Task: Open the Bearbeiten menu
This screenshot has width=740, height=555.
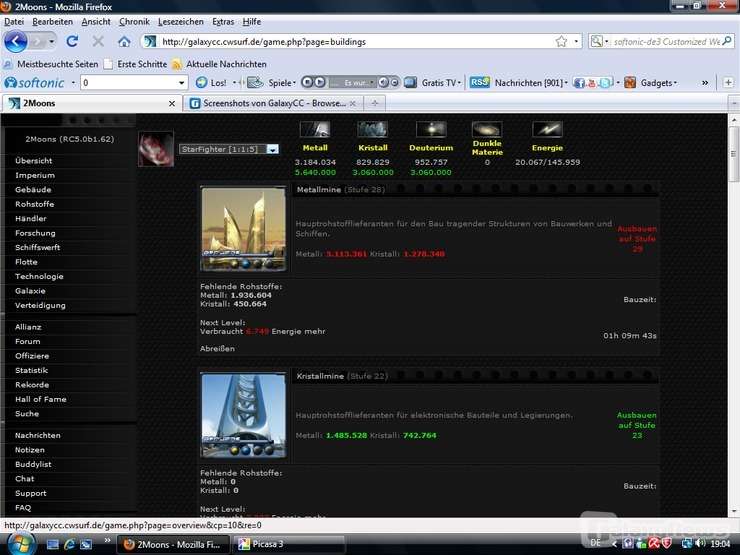Action: (52, 22)
